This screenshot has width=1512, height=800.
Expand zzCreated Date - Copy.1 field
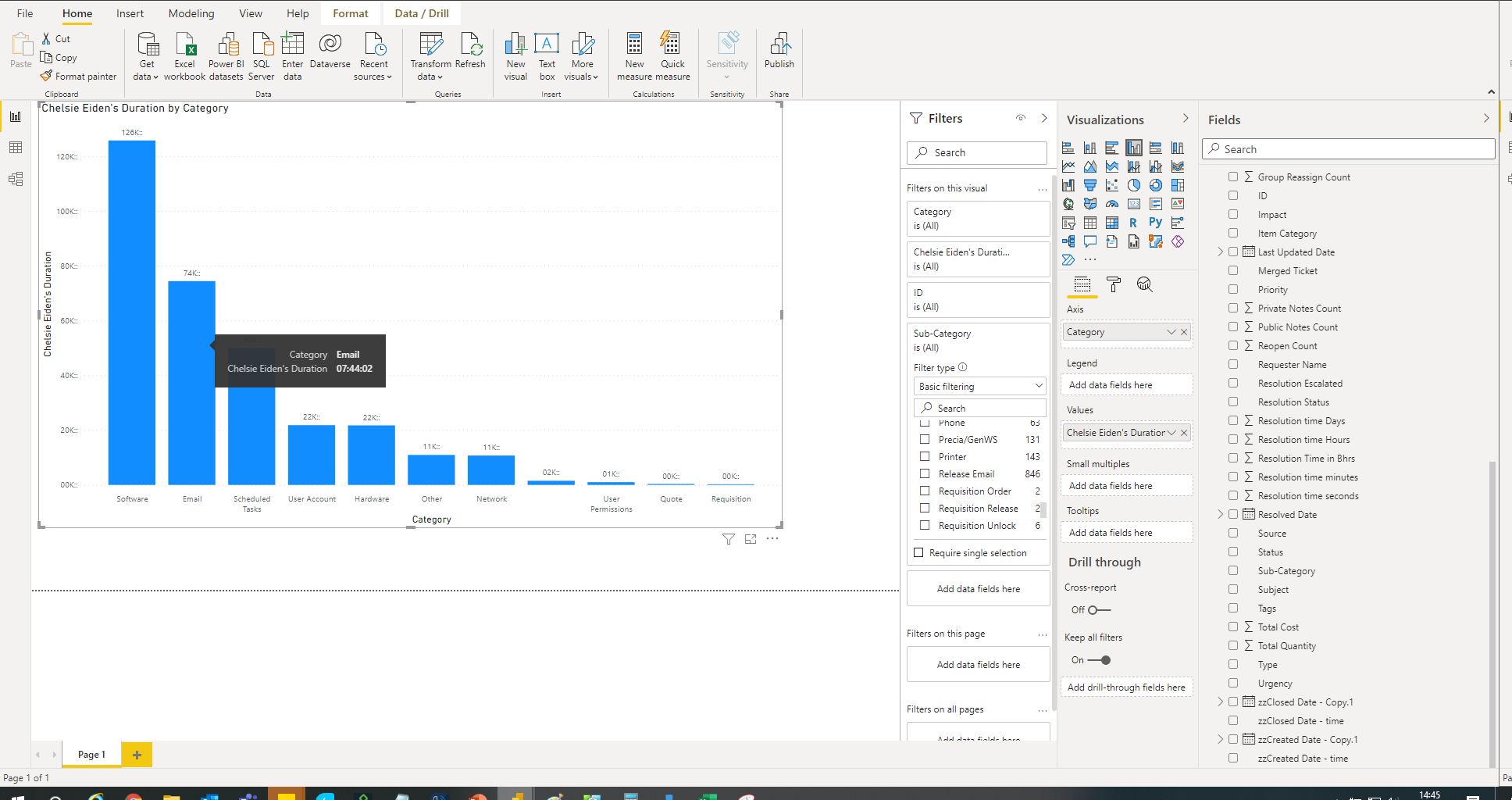1221,739
